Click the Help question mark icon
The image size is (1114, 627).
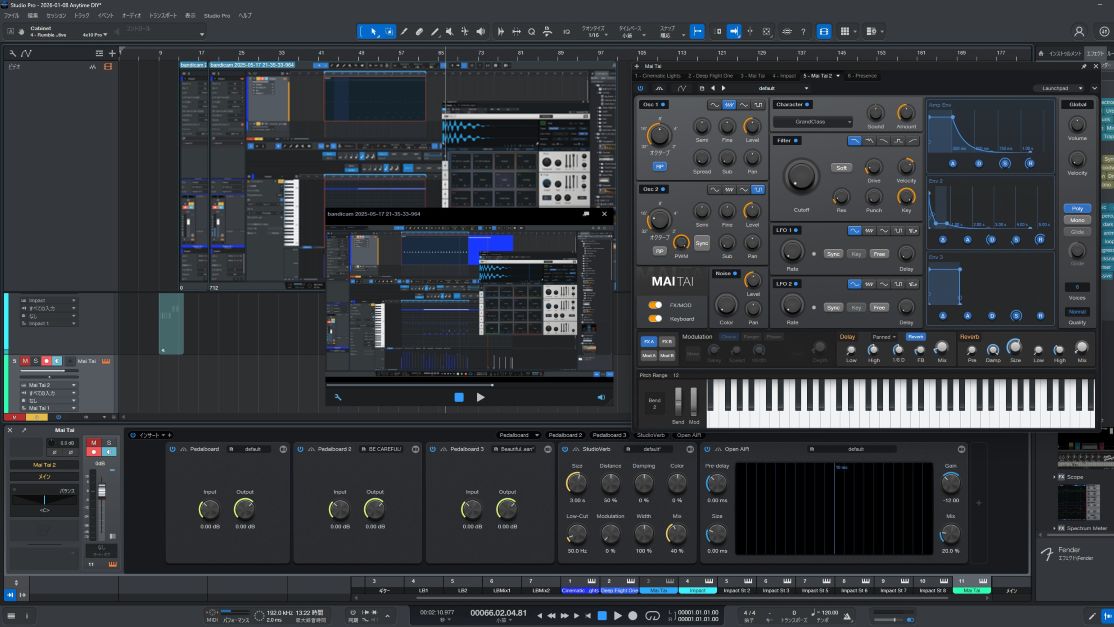click(x=802, y=31)
